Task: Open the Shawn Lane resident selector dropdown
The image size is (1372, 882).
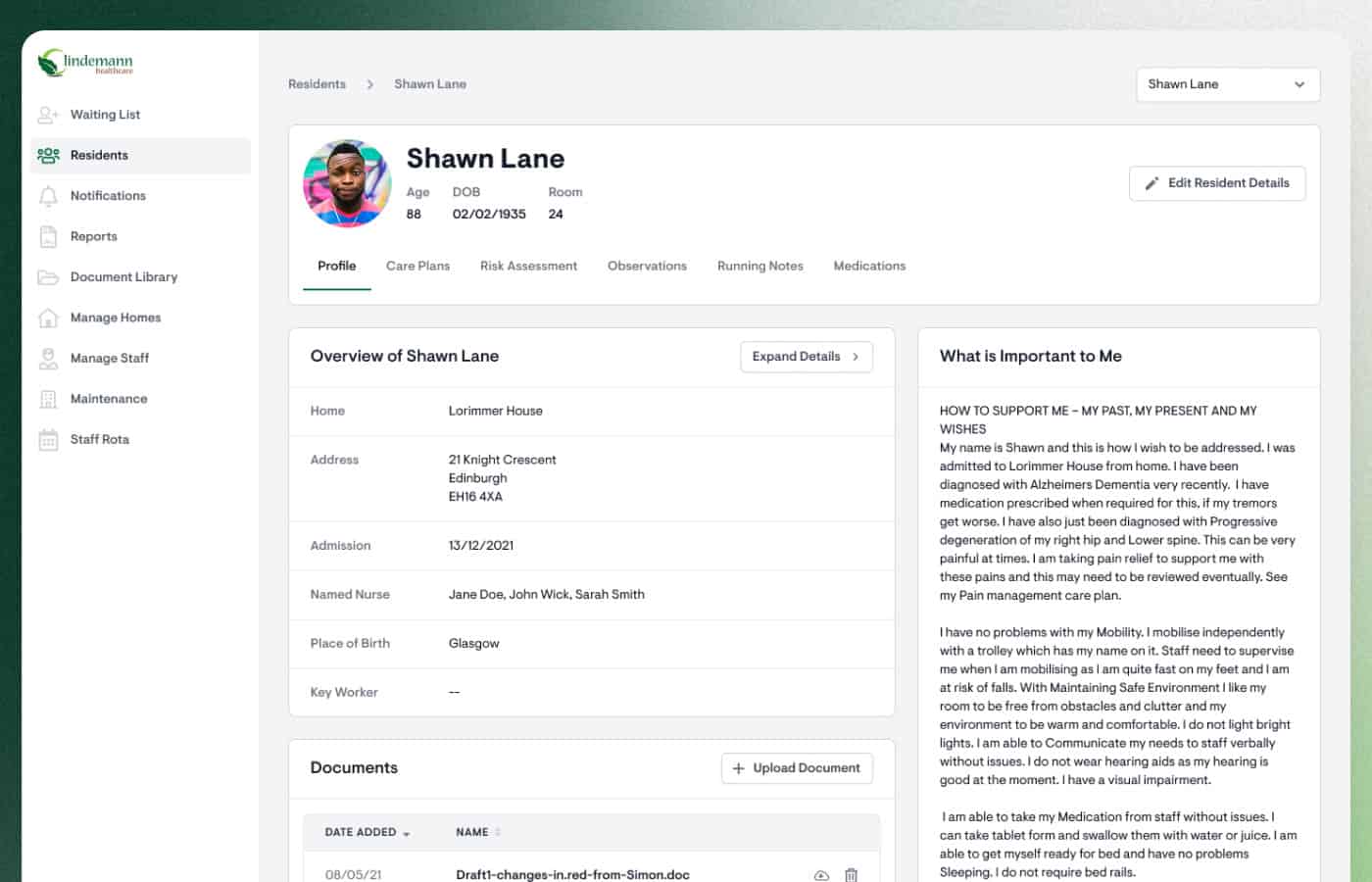Action: tap(1228, 84)
